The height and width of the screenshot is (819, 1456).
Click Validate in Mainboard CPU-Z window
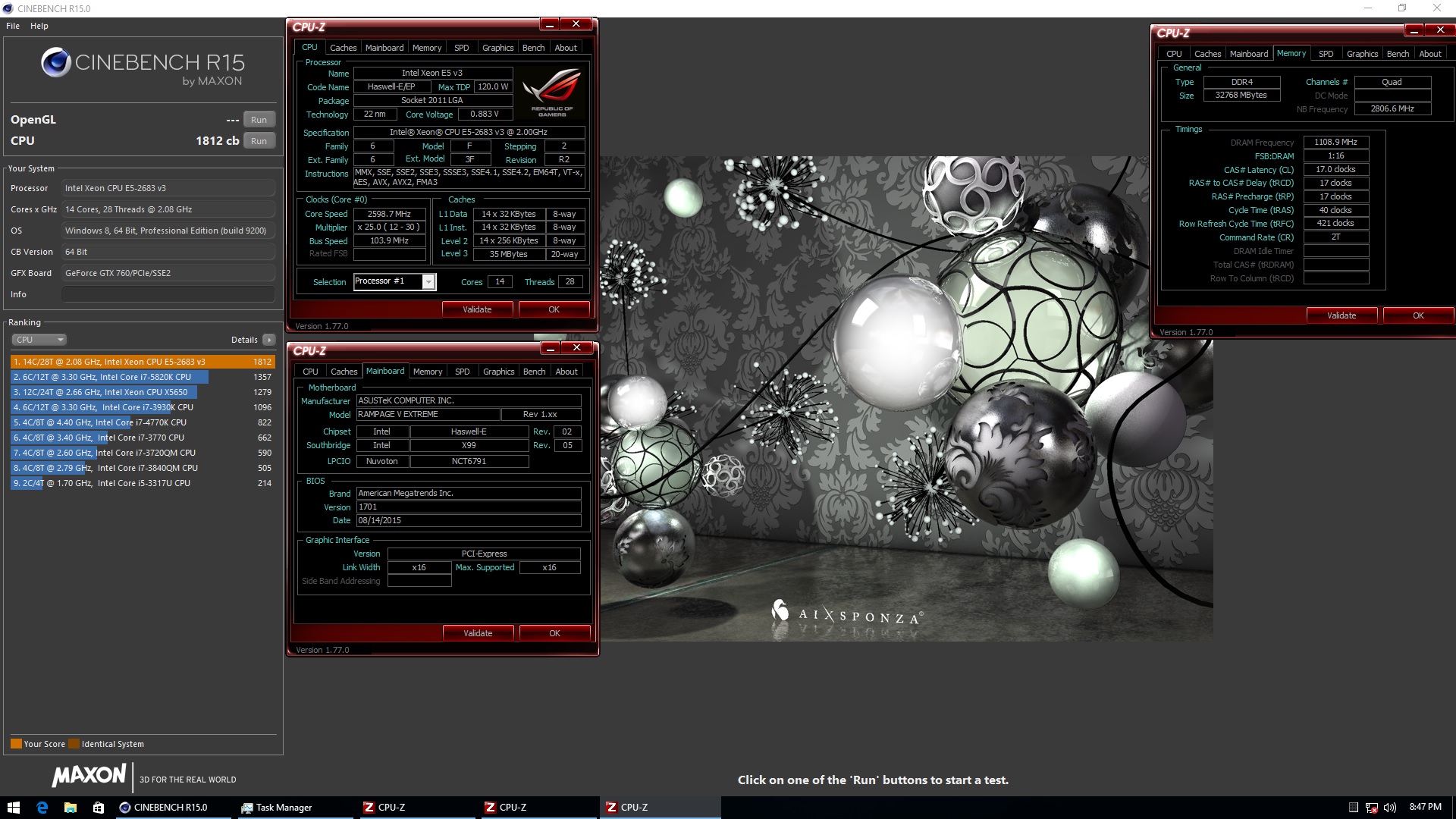[478, 633]
